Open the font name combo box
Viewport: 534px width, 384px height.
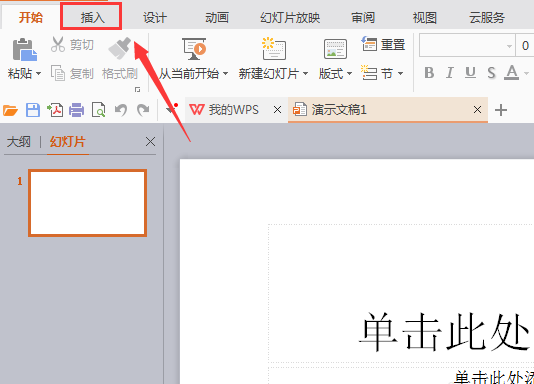pos(467,45)
